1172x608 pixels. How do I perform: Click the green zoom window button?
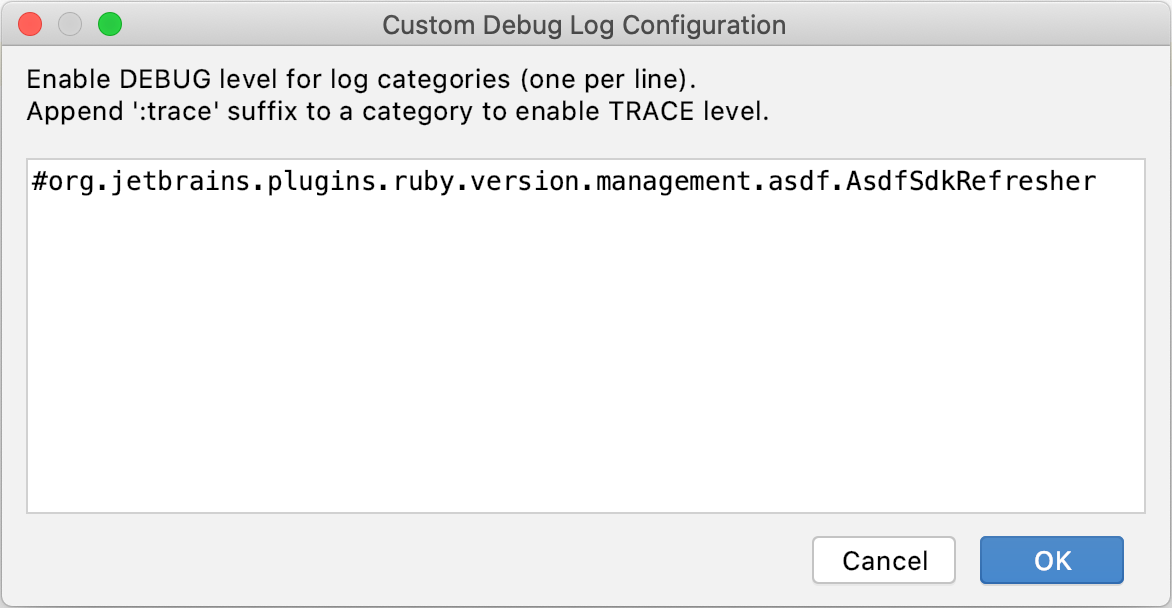click(111, 23)
